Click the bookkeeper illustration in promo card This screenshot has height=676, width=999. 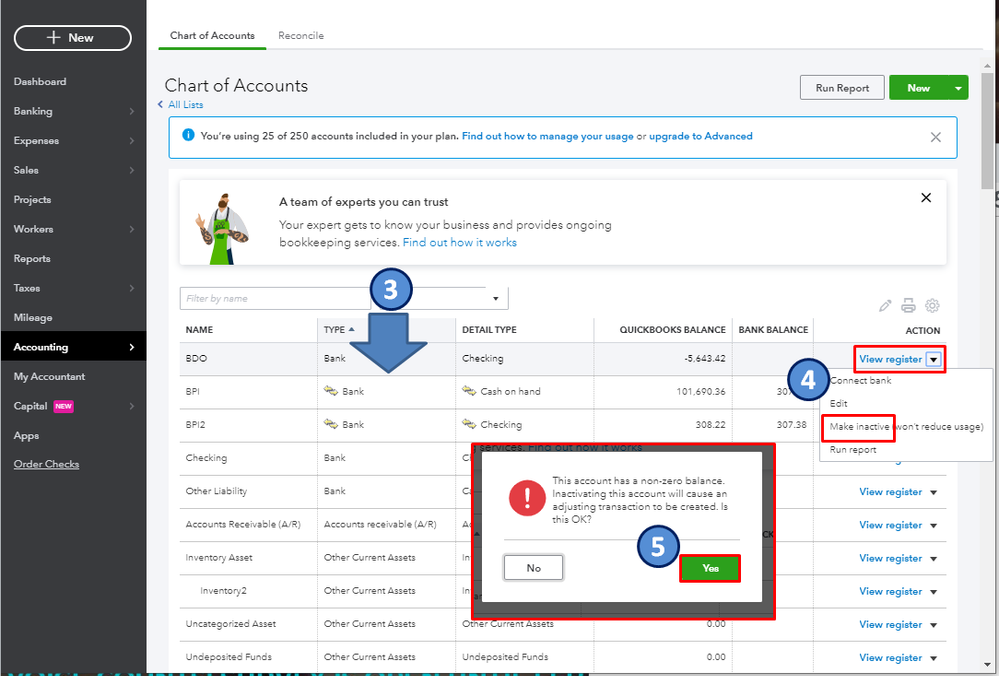220,228
